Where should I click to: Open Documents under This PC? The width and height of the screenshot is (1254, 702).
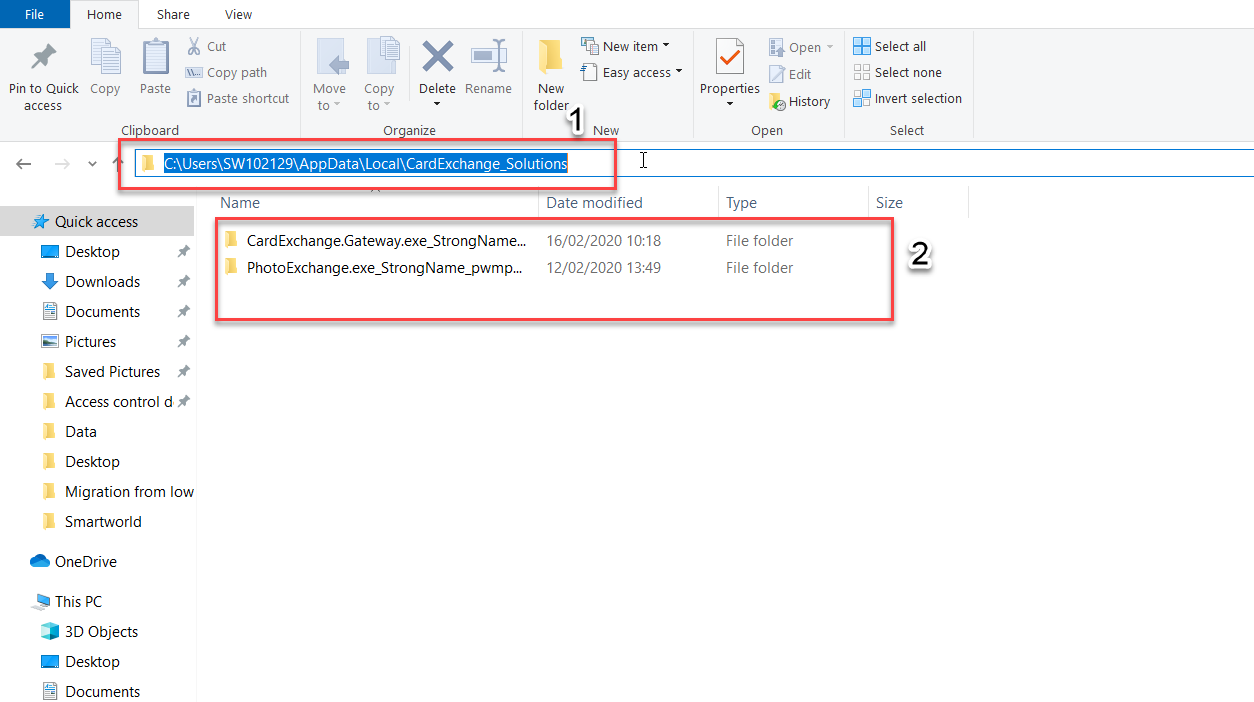click(102, 691)
